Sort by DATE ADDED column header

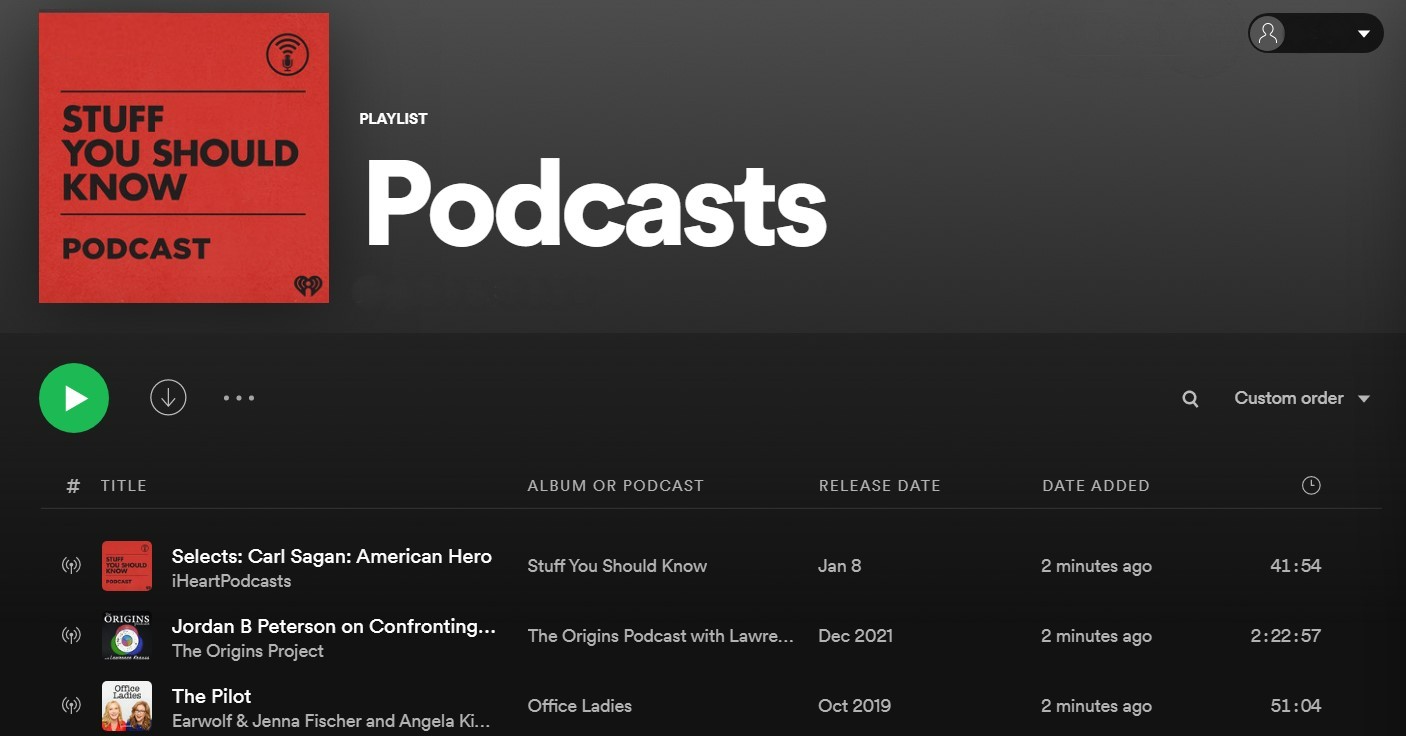coord(1096,486)
